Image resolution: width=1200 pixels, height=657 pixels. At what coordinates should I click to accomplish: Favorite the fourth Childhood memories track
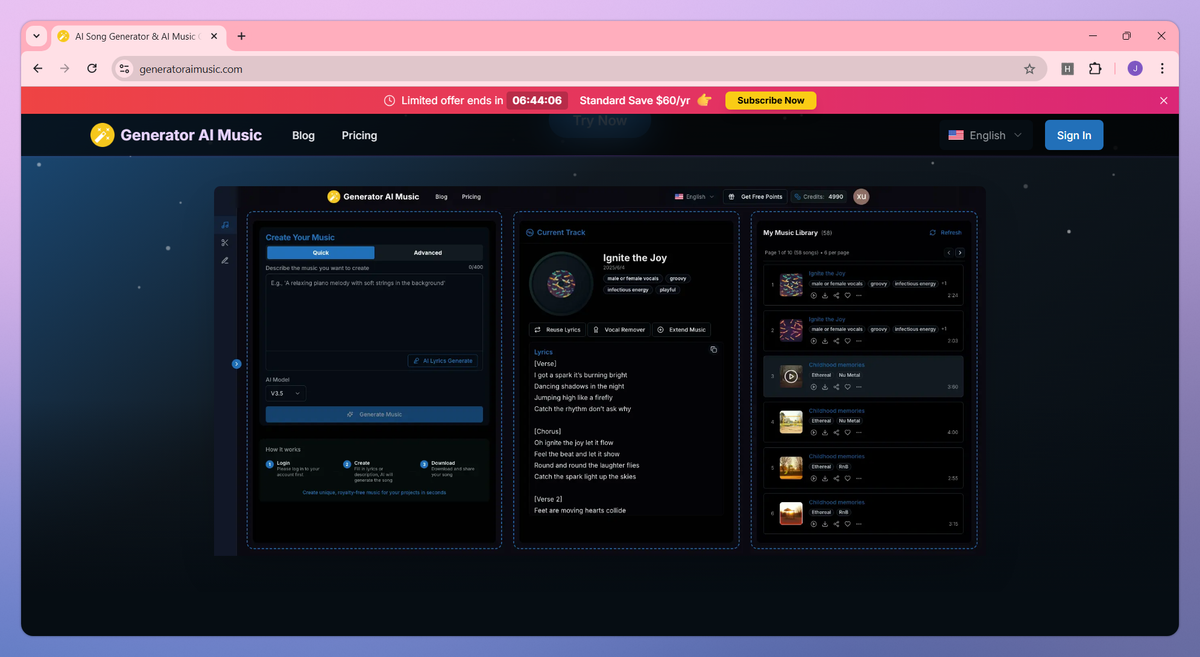847,432
